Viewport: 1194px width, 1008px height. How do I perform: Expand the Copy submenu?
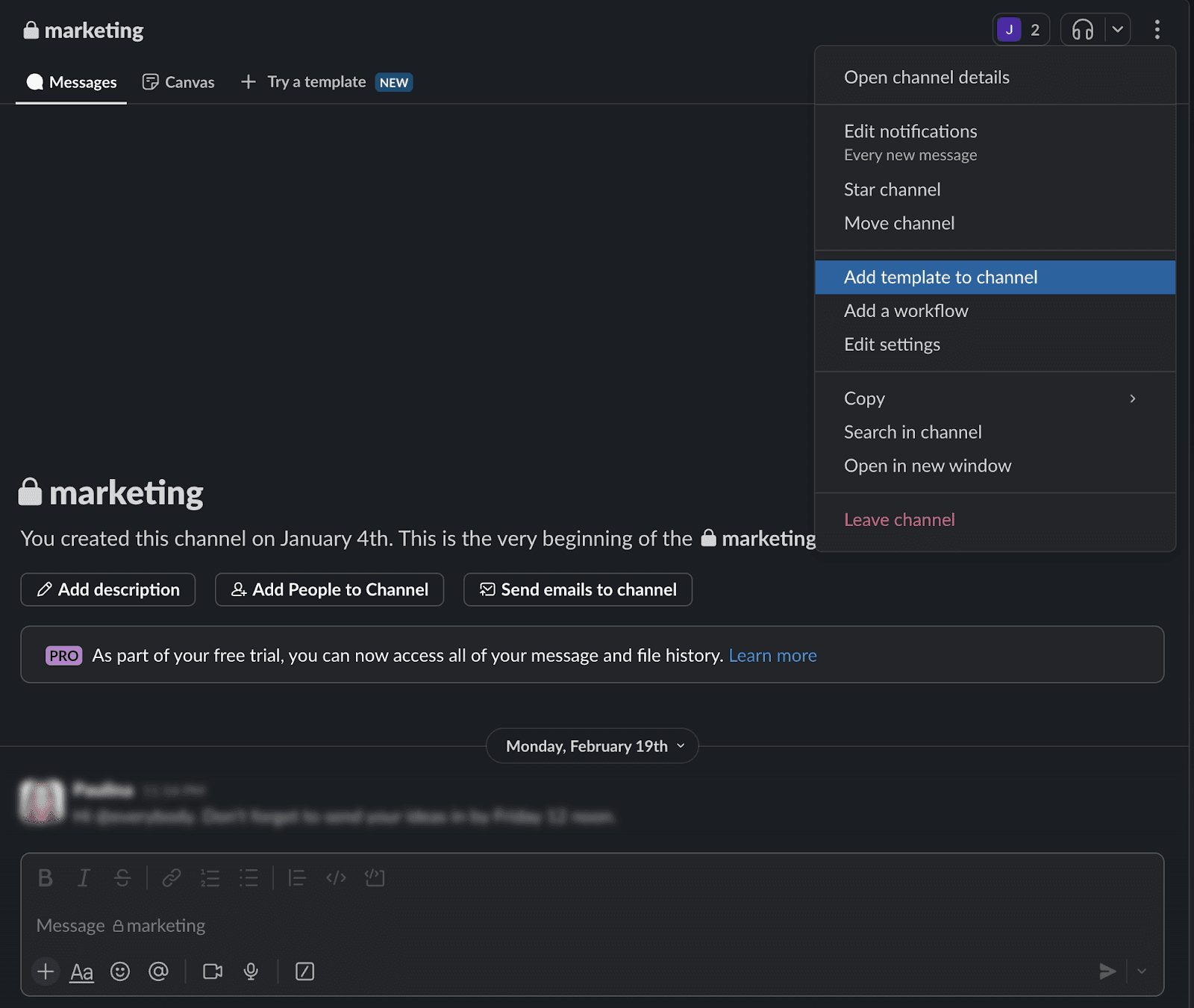pyautogui.click(x=995, y=398)
